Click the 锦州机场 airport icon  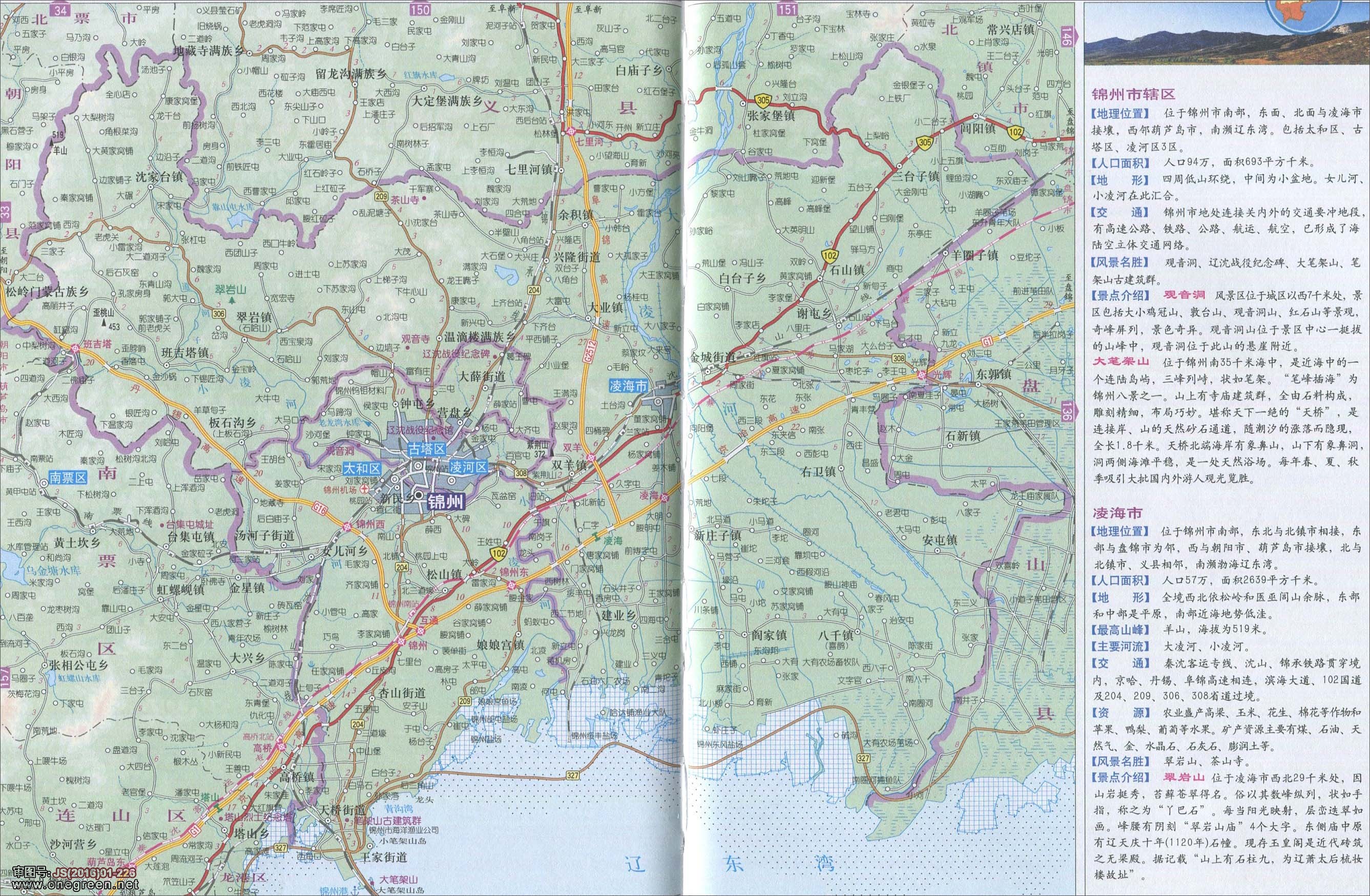364,489
